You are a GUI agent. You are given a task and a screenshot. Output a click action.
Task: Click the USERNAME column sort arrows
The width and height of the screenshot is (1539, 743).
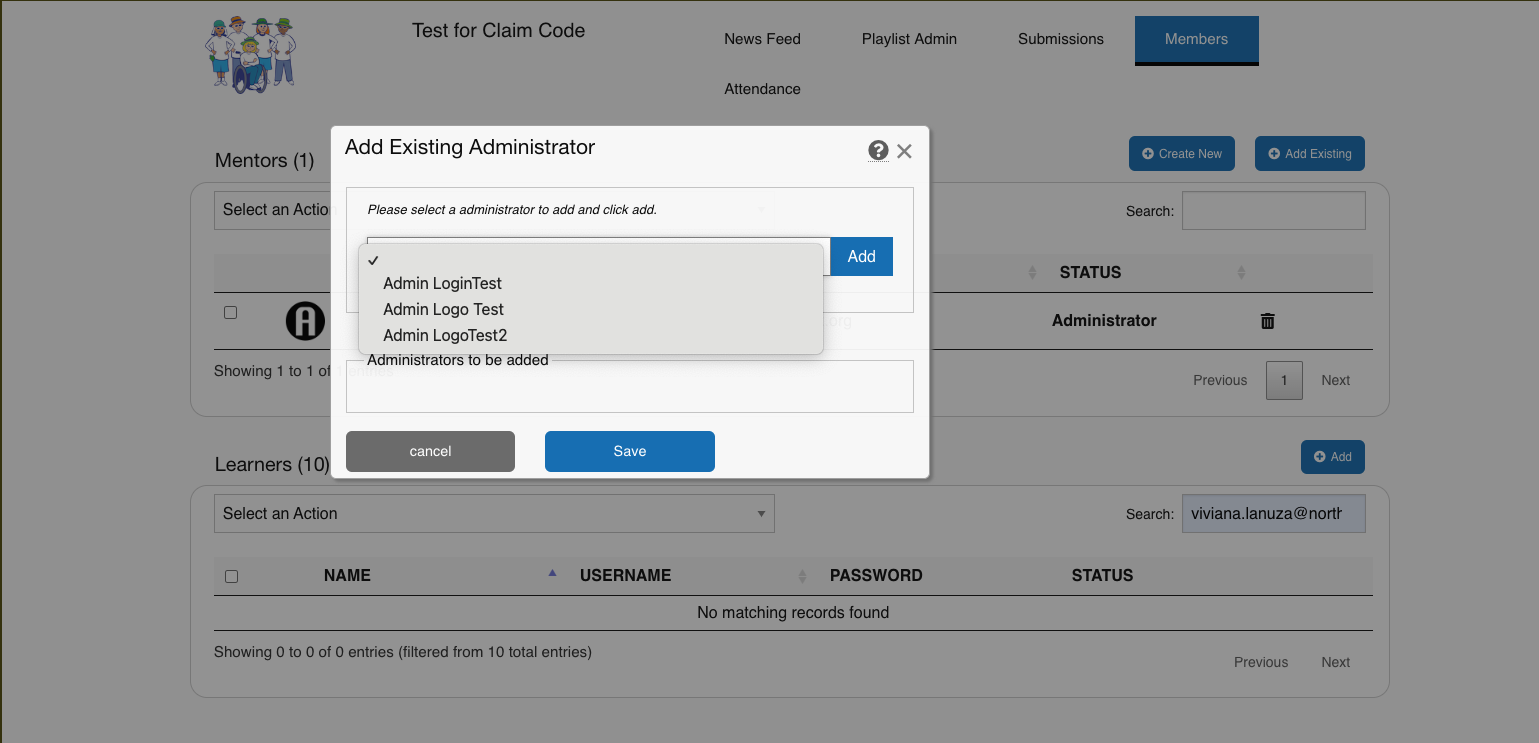[x=802, y=576]
